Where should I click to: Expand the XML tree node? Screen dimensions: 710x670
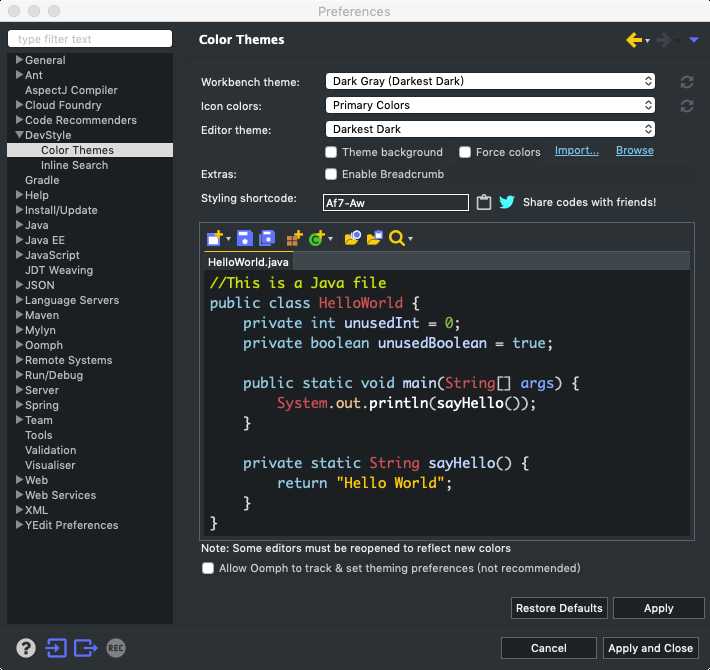tap(19, 509)
